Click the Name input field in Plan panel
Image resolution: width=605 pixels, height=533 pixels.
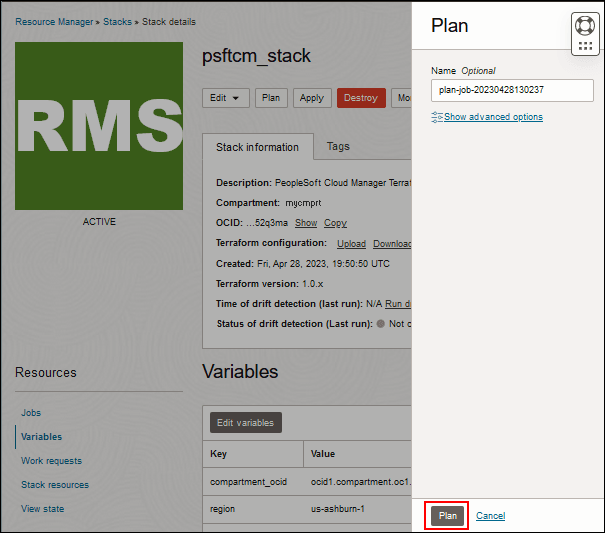click(x=512, y=90)
